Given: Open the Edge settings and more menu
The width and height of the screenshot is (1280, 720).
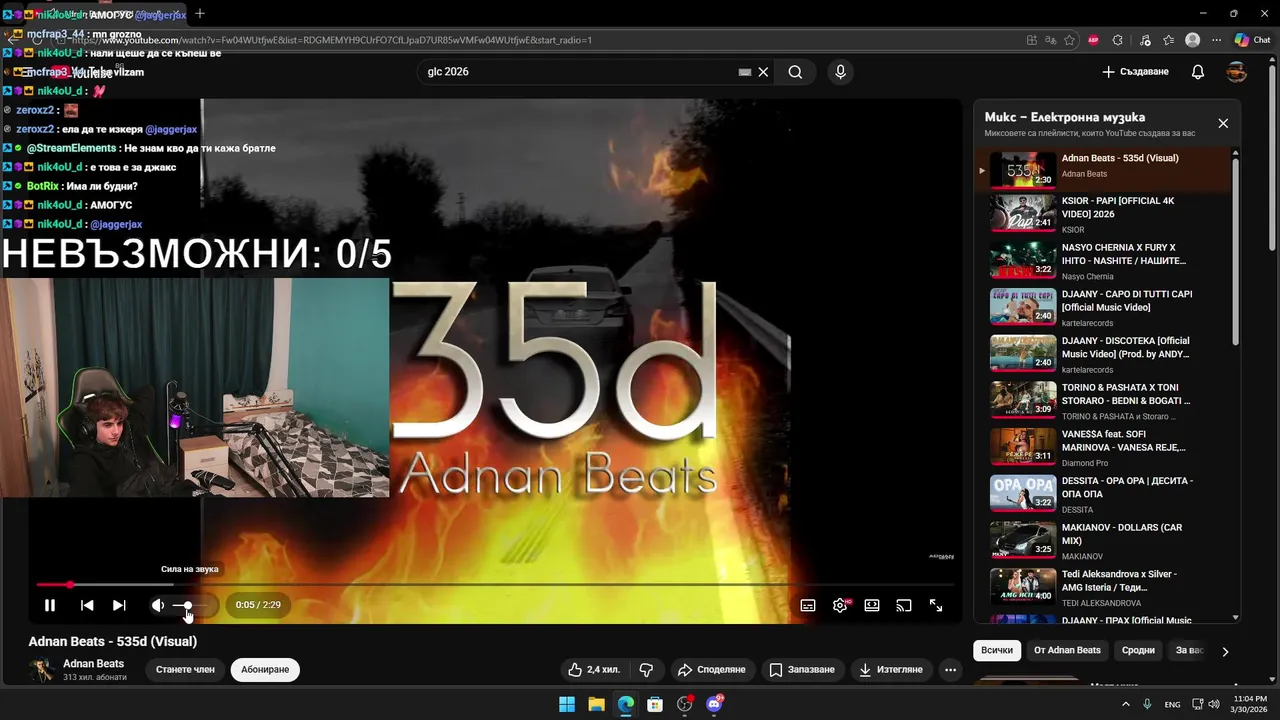Looking at the screenshot, I should click(x=1216, y=40).
